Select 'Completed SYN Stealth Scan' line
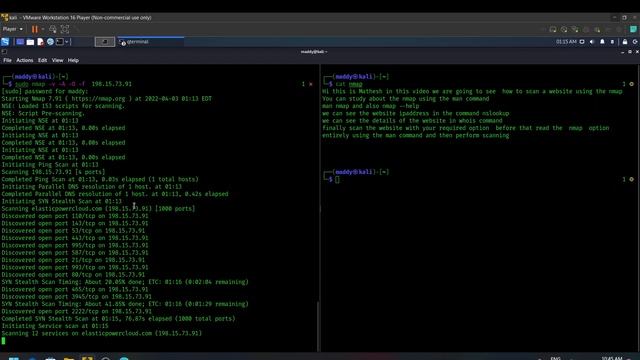 [118, 319]
